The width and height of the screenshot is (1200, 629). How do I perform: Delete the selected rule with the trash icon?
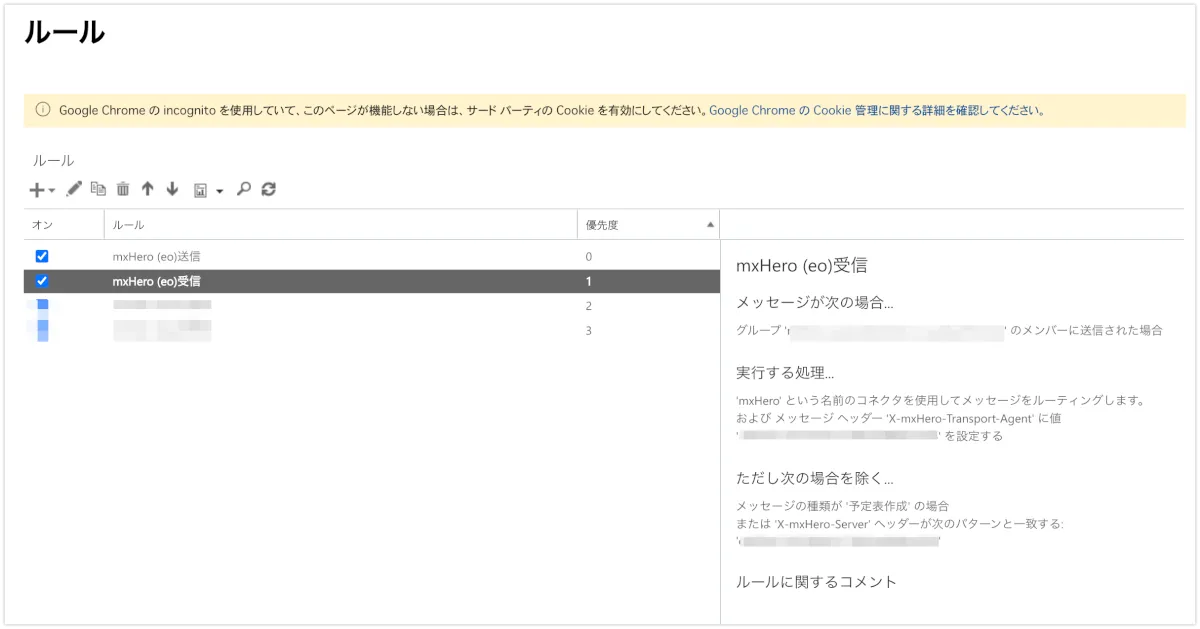123,188
